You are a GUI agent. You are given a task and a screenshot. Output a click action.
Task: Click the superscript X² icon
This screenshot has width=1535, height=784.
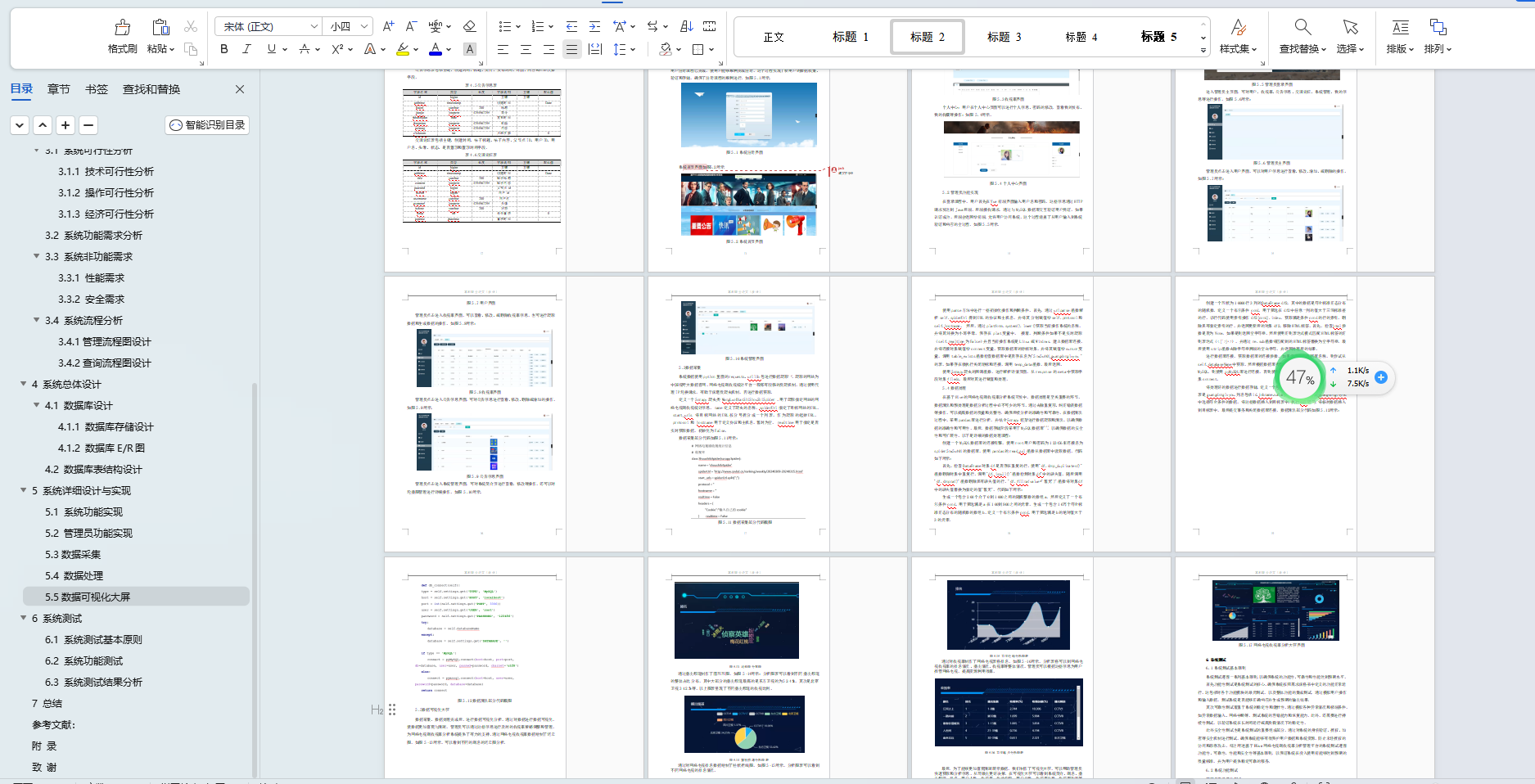337,49
